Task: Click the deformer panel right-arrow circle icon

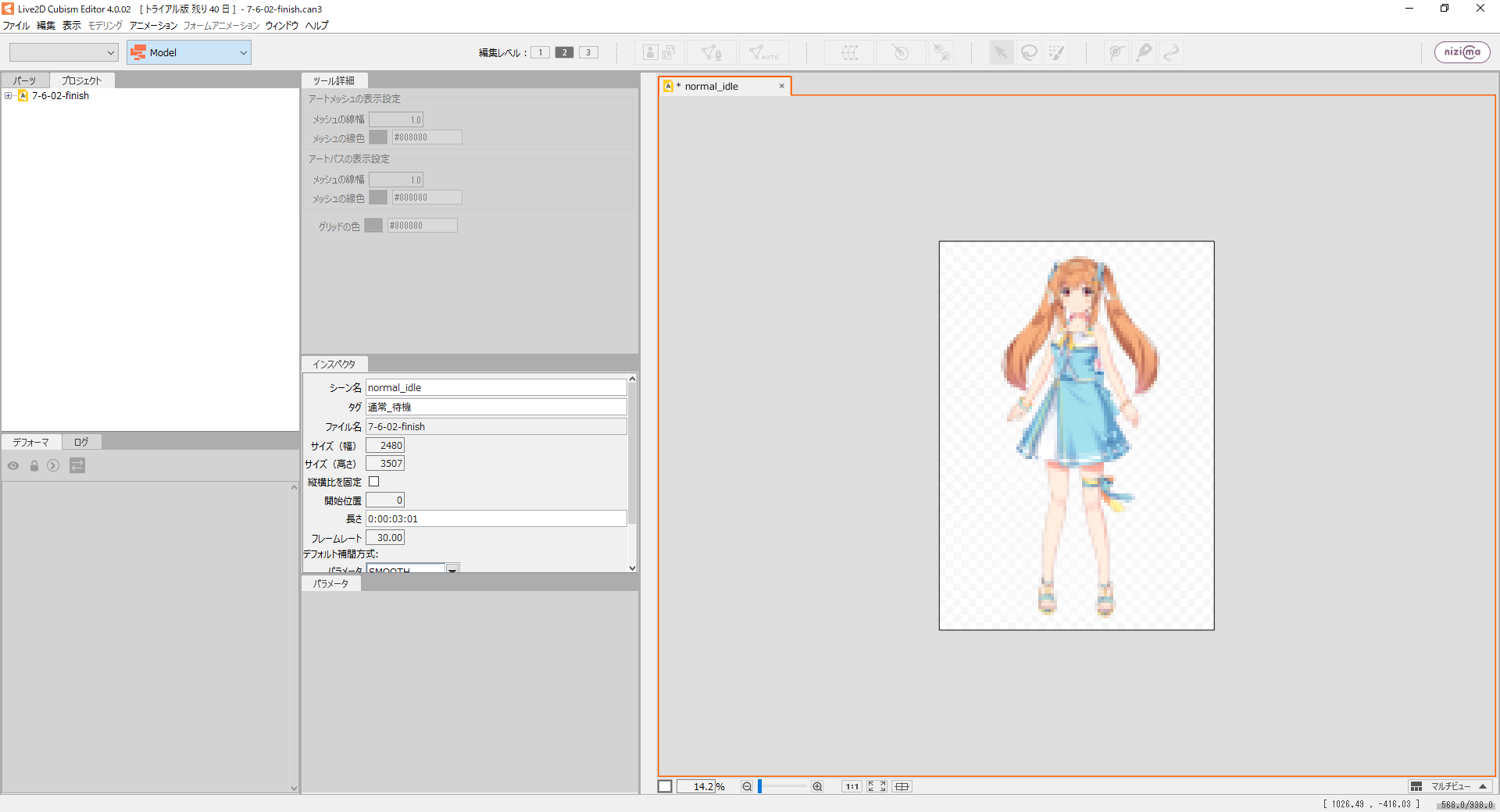Action: tap(53, 465)
